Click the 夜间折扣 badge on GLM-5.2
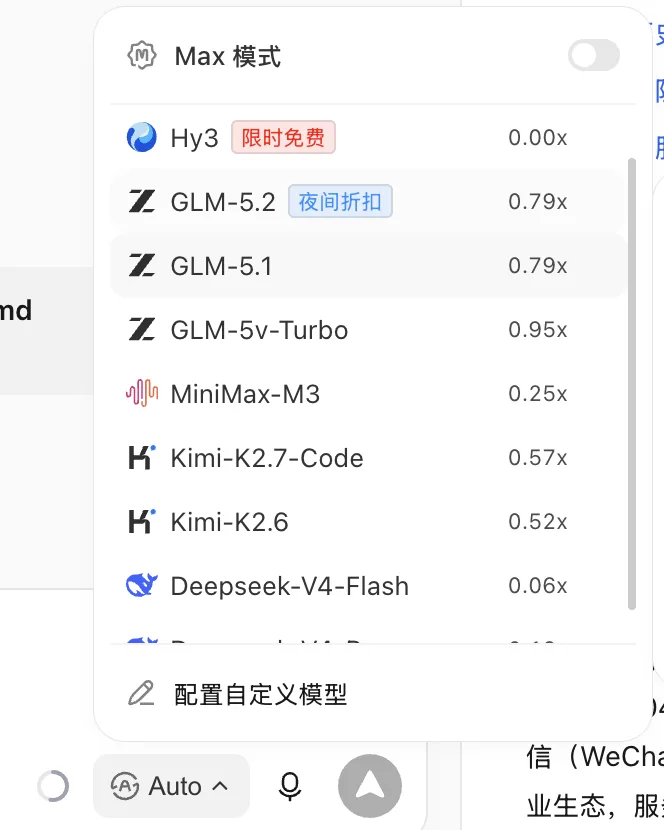Viewport: 664px width, 830px height. click(340, 202)
